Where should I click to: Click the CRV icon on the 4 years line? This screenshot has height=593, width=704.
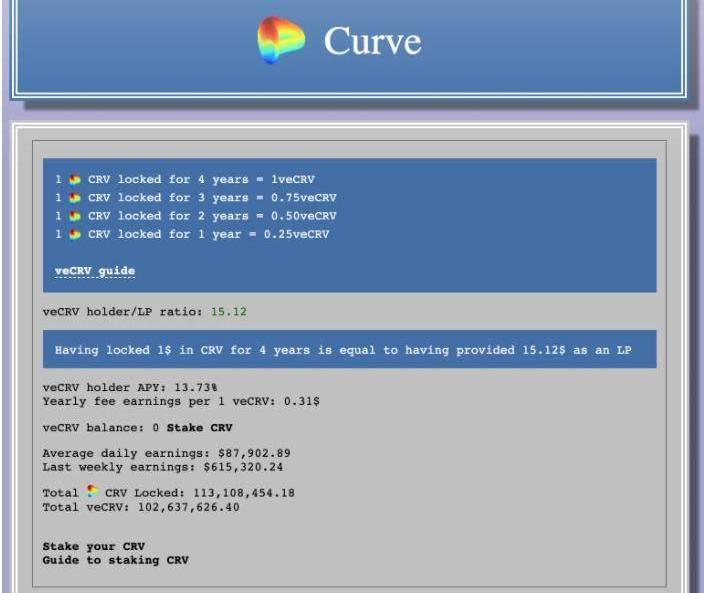tap(75, 180)
